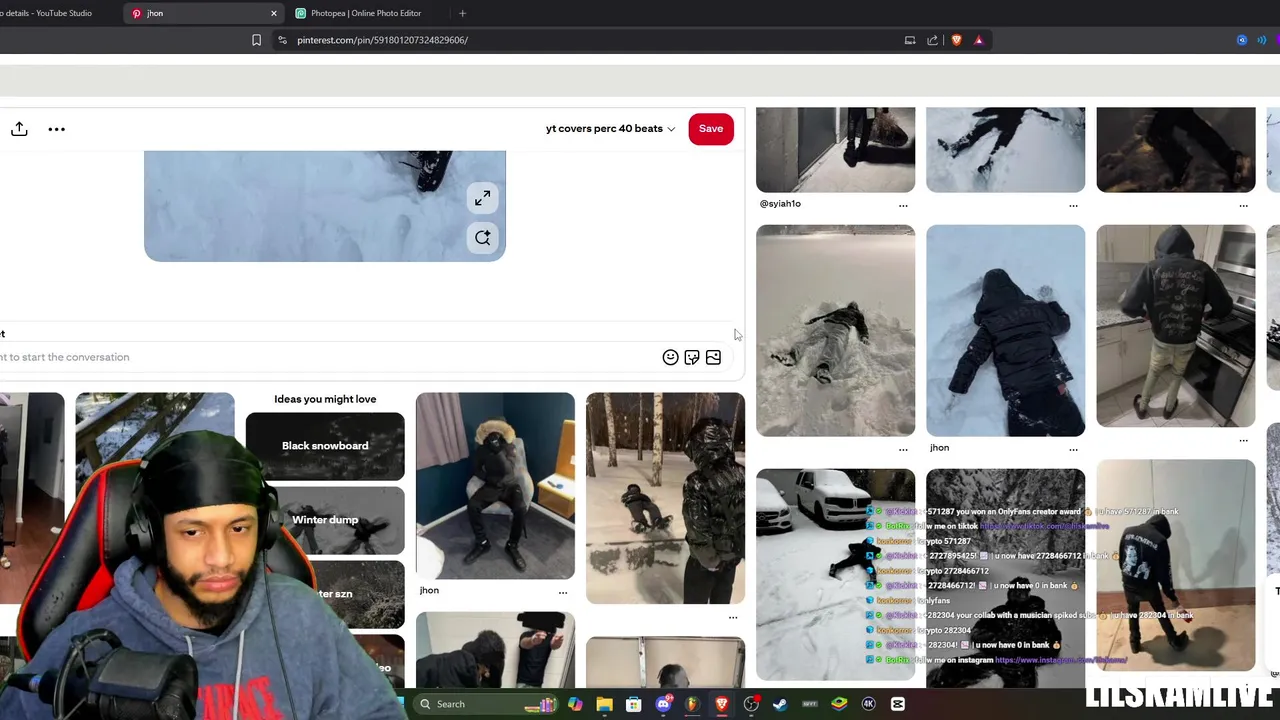Viewport: 1280px width, 720px height.
Task: Click the pin share upload icon
Action: point(19,129)
